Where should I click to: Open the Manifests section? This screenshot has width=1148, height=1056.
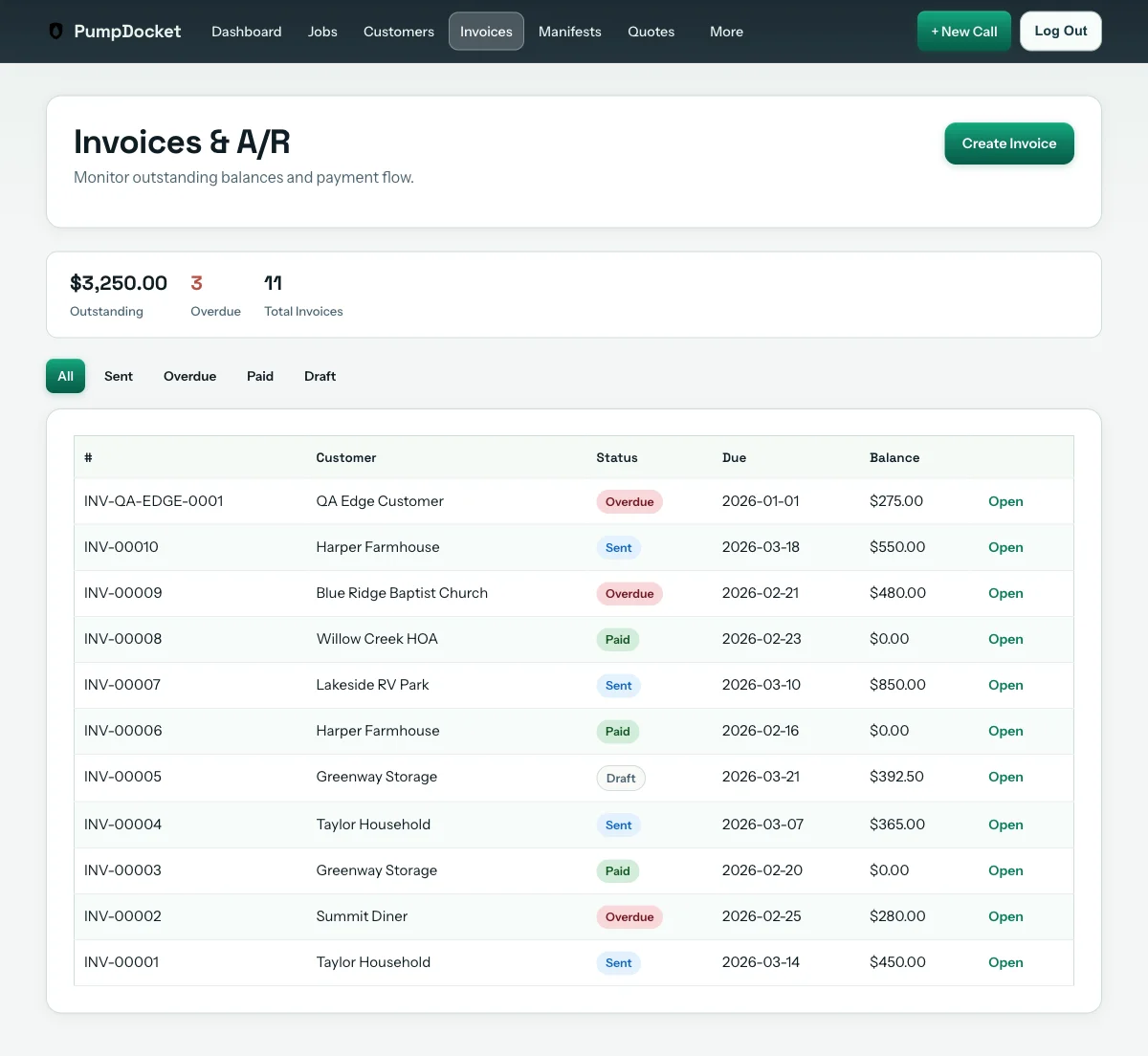(x=569, y=32)
